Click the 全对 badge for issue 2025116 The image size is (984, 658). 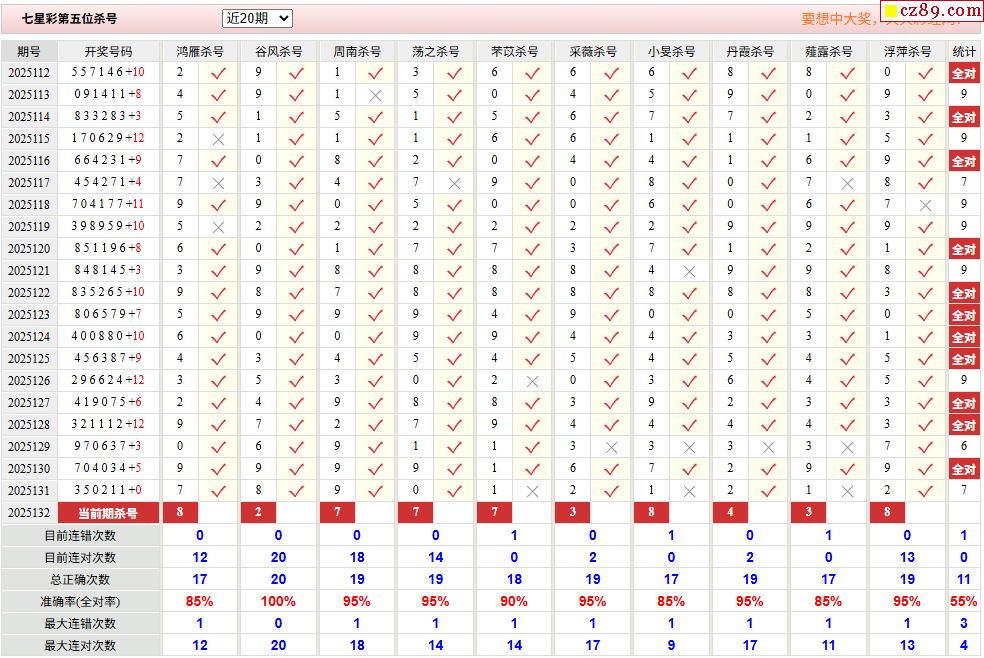point(964,161)
